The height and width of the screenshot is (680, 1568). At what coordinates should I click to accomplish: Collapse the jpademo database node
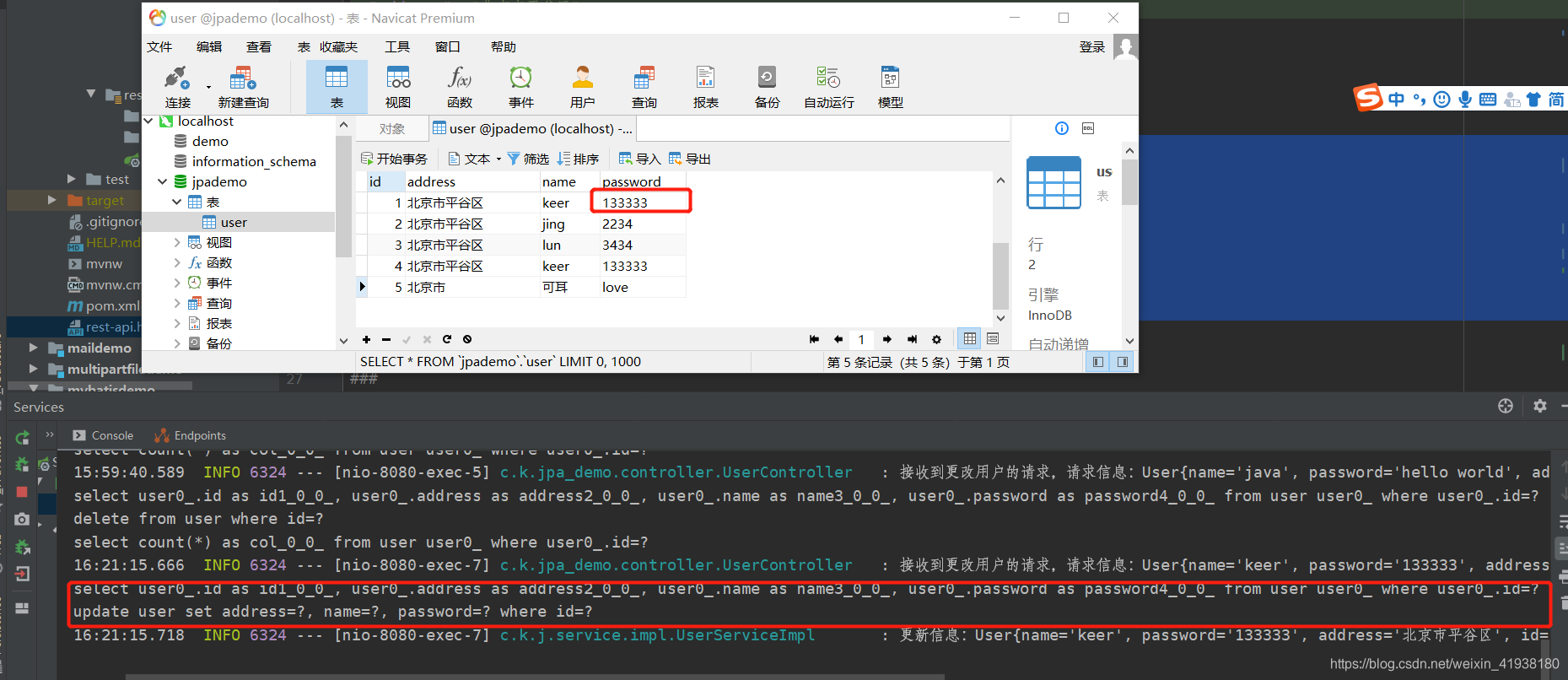click(x=162, y=181)
